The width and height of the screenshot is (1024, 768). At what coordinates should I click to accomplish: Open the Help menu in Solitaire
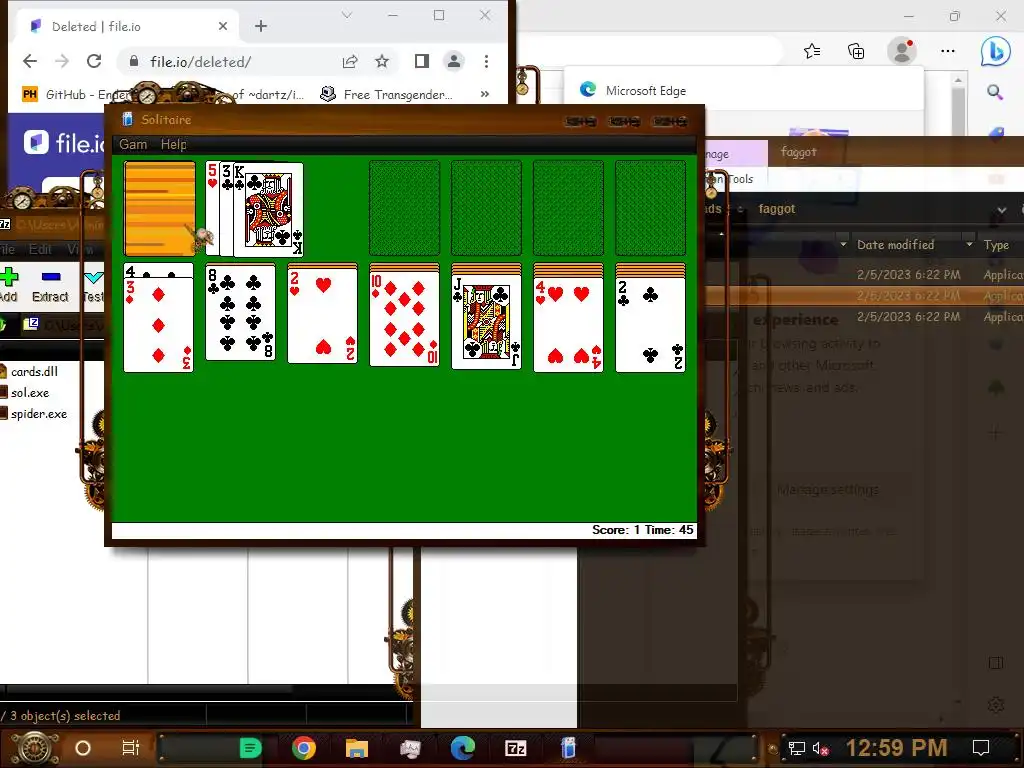[x=174, y=144]
